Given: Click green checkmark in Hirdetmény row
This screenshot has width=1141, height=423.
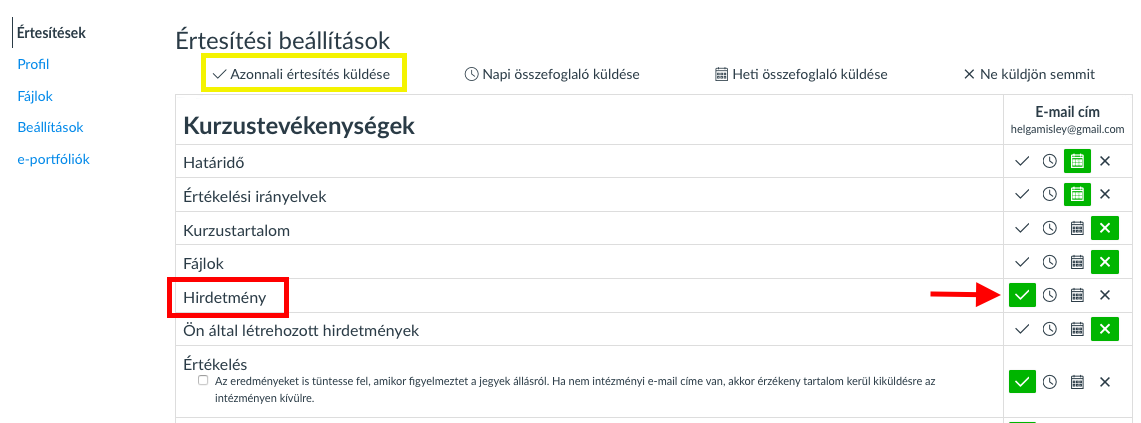Looking at the screenshot, I should 1022,295.
